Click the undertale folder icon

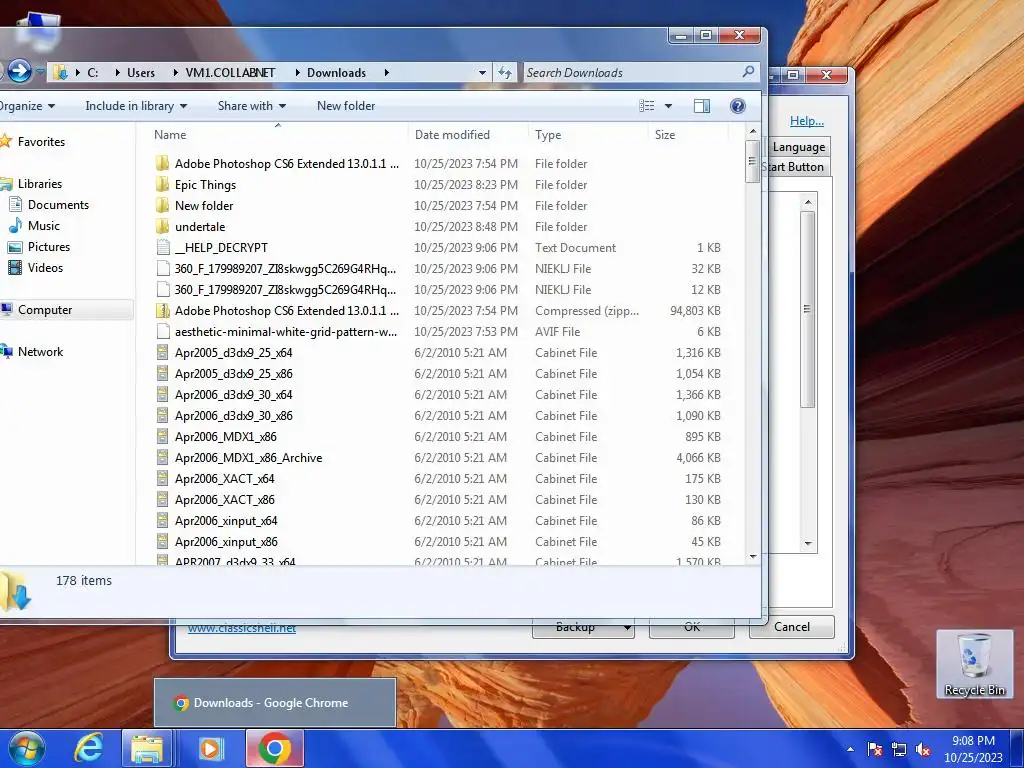click(163, 227)
